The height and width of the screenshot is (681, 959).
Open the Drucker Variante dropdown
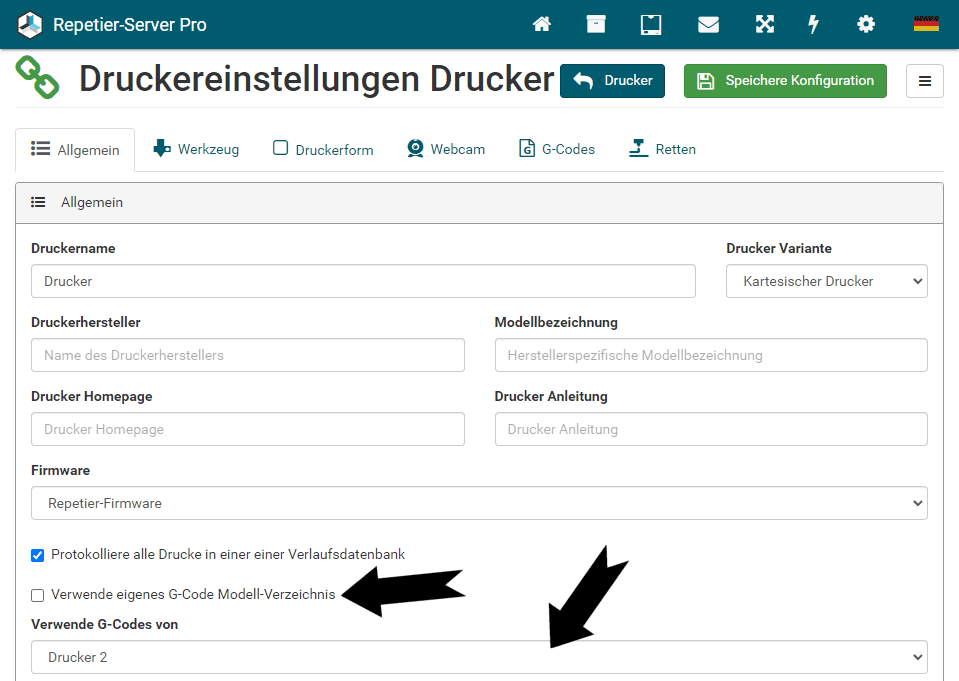point(826,281)
